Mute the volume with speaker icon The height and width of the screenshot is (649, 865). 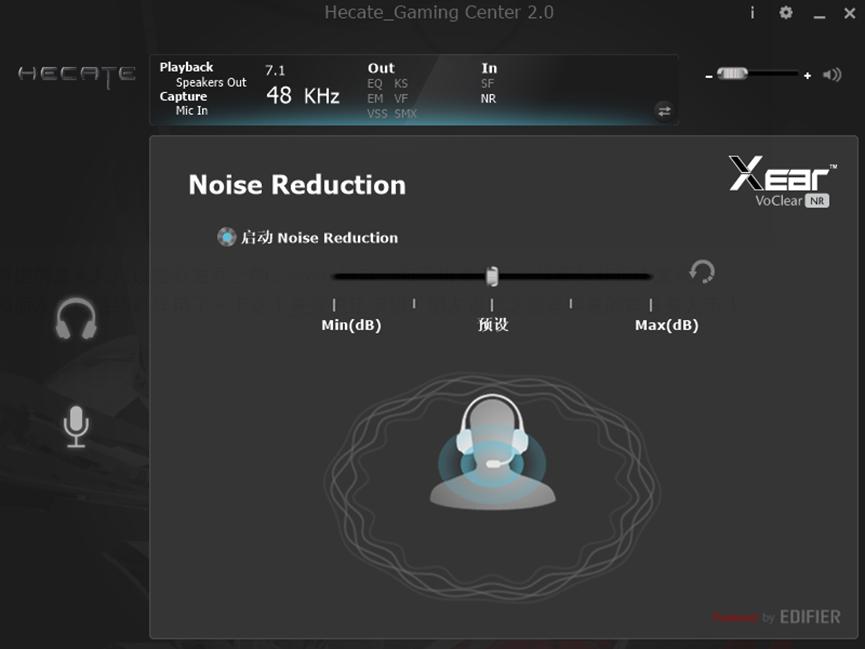(832, 75)
